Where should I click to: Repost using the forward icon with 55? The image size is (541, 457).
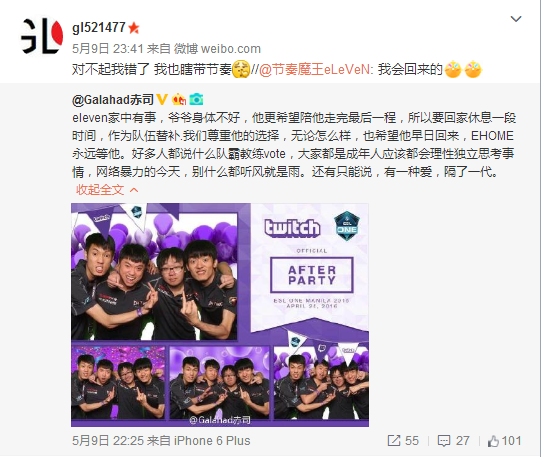point(403,441)
